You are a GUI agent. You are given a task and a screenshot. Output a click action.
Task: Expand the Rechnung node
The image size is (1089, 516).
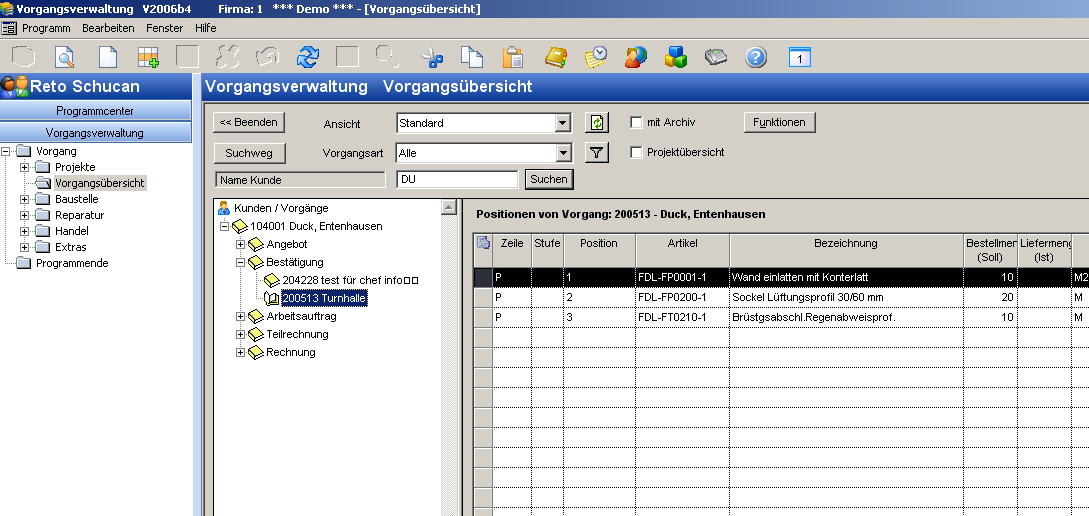point(240,353)
